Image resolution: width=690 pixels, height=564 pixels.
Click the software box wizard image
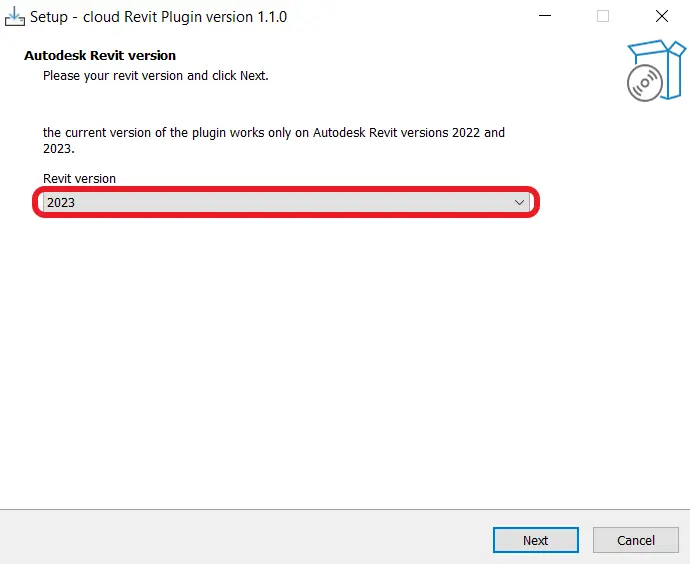click(x=656, y=70)
